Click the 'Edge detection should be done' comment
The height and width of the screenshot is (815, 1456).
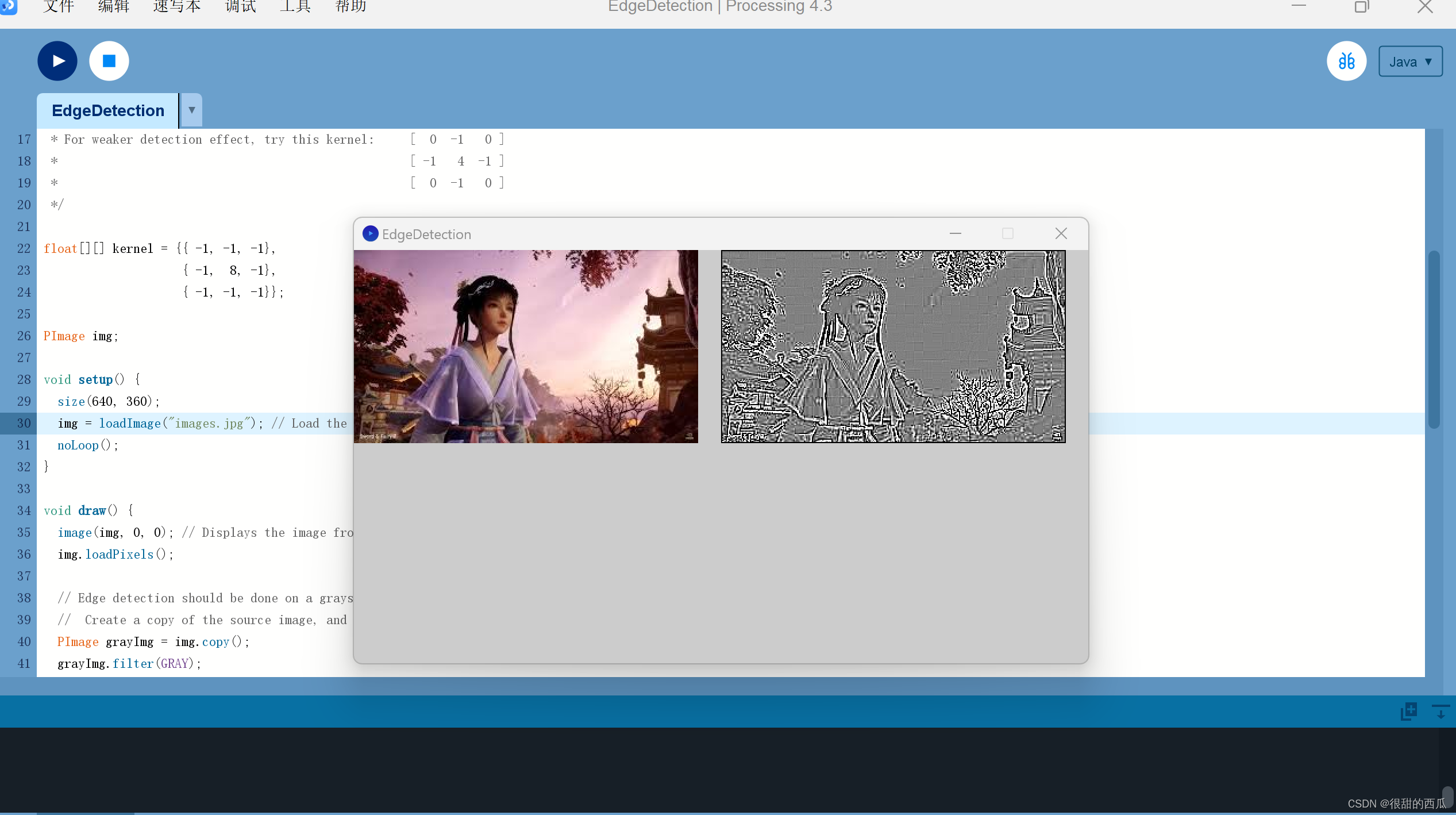coord(206,598)
